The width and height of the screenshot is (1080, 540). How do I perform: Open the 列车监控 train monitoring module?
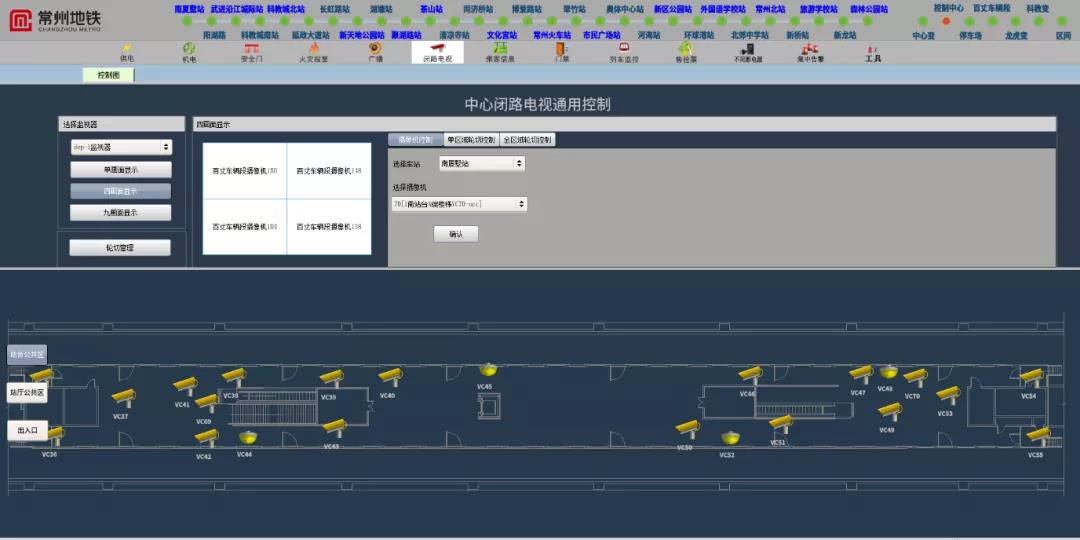(624, 52)
